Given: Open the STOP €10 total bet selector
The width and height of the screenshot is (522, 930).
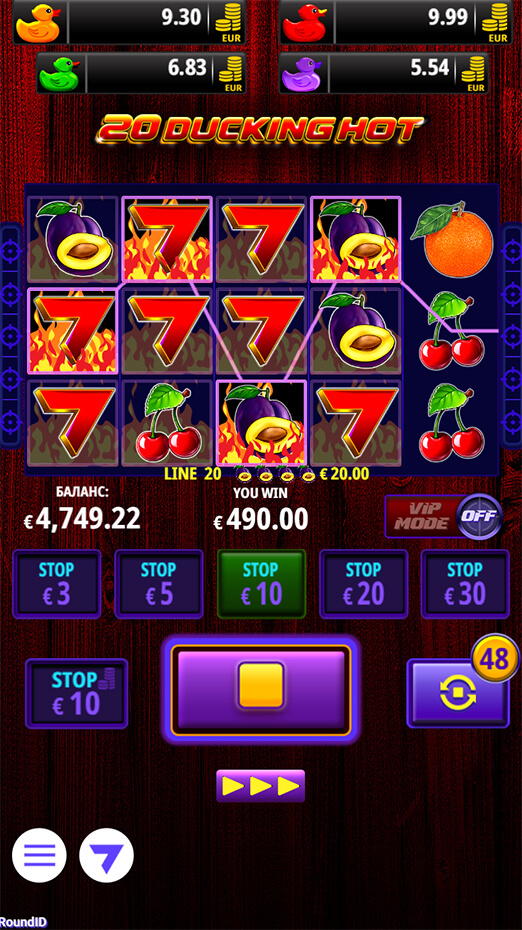Looking at the screenshot, I should point(77,693).
